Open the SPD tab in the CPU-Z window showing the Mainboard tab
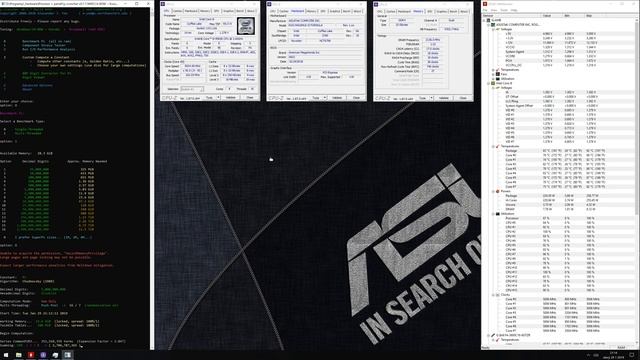The height and width of the screenshot is (360, 640). tap(323, 11)
